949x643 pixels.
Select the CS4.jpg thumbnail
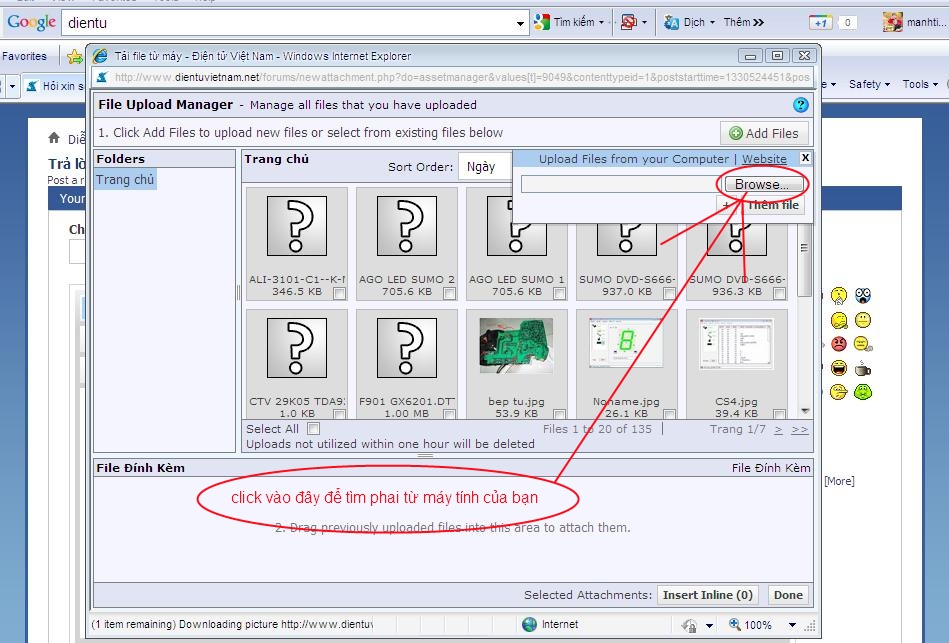pos(736,345)
